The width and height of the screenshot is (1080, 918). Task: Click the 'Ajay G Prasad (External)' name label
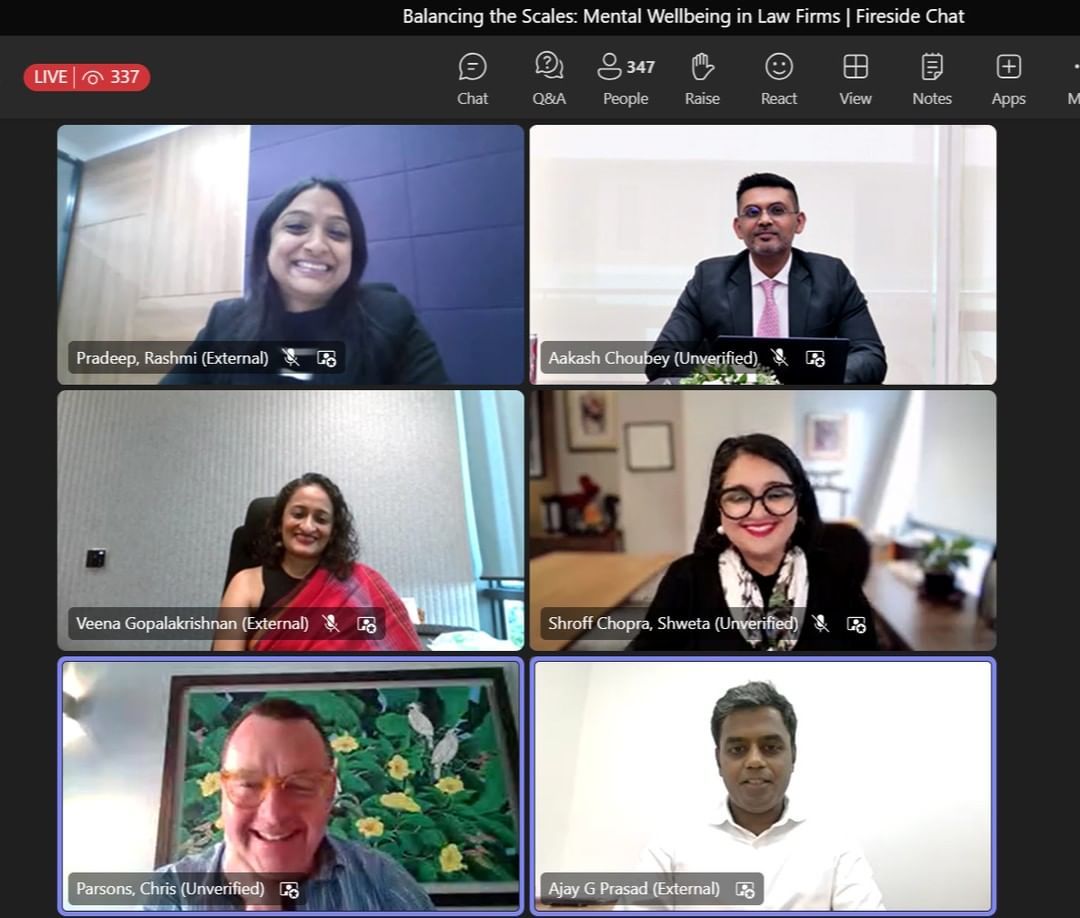coord(634,889)
